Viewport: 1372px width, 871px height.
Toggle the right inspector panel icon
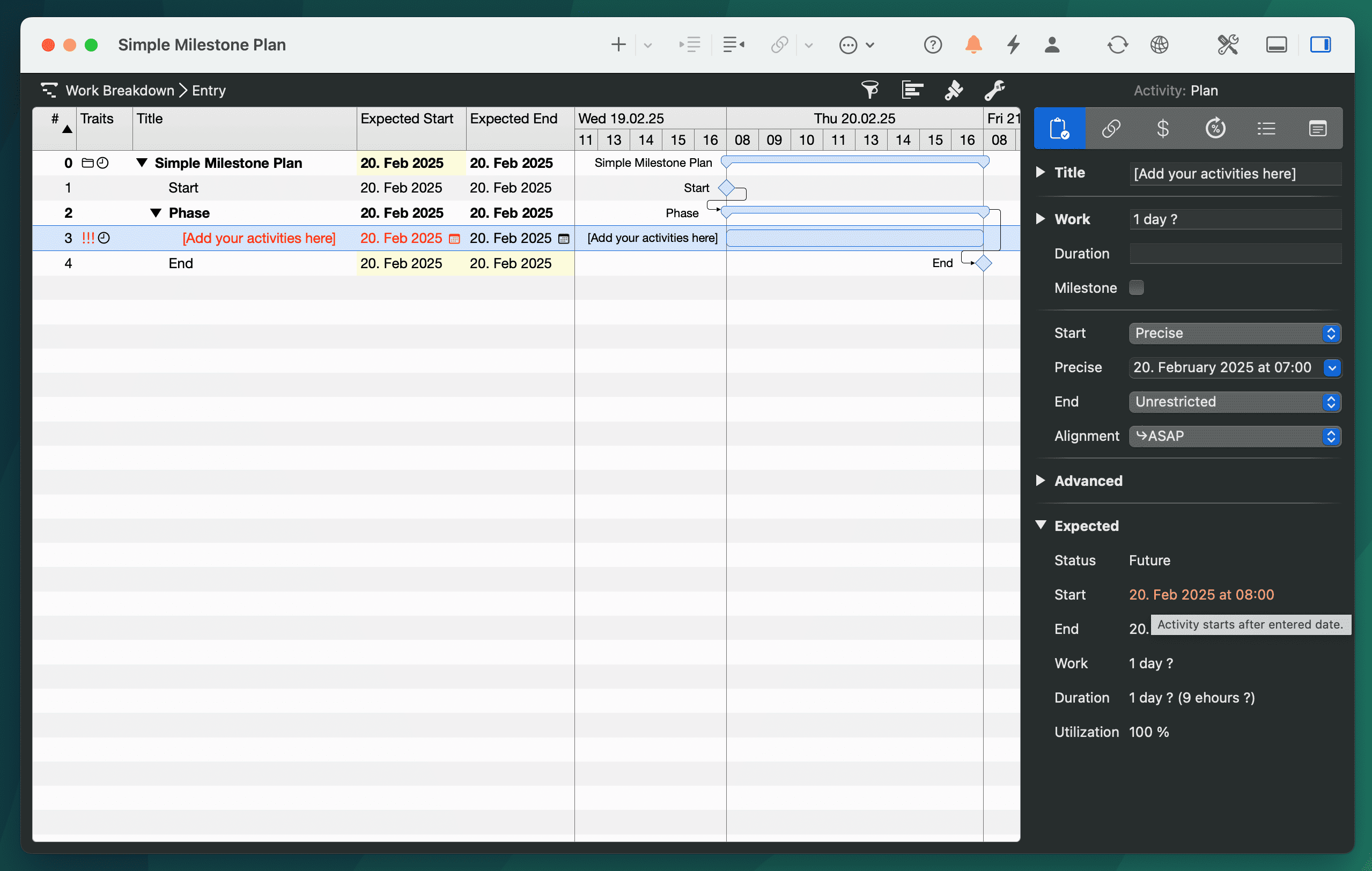tap(1320, 45)
